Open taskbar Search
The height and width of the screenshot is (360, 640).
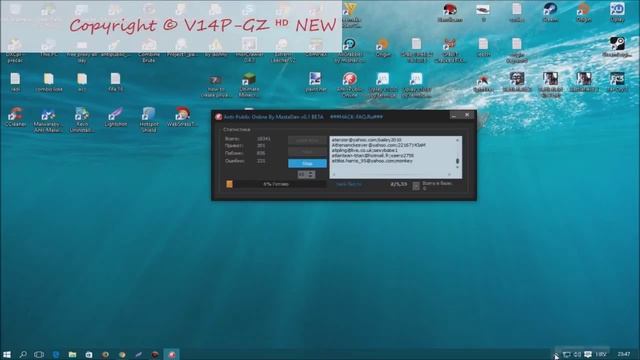pos(23,354)
